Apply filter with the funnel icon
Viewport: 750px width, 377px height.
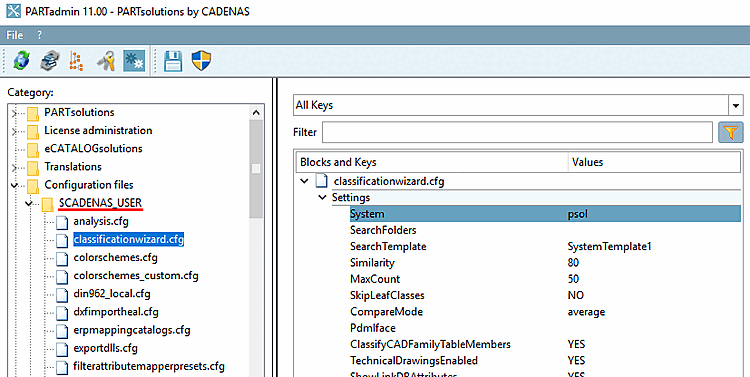click(730, 132)
